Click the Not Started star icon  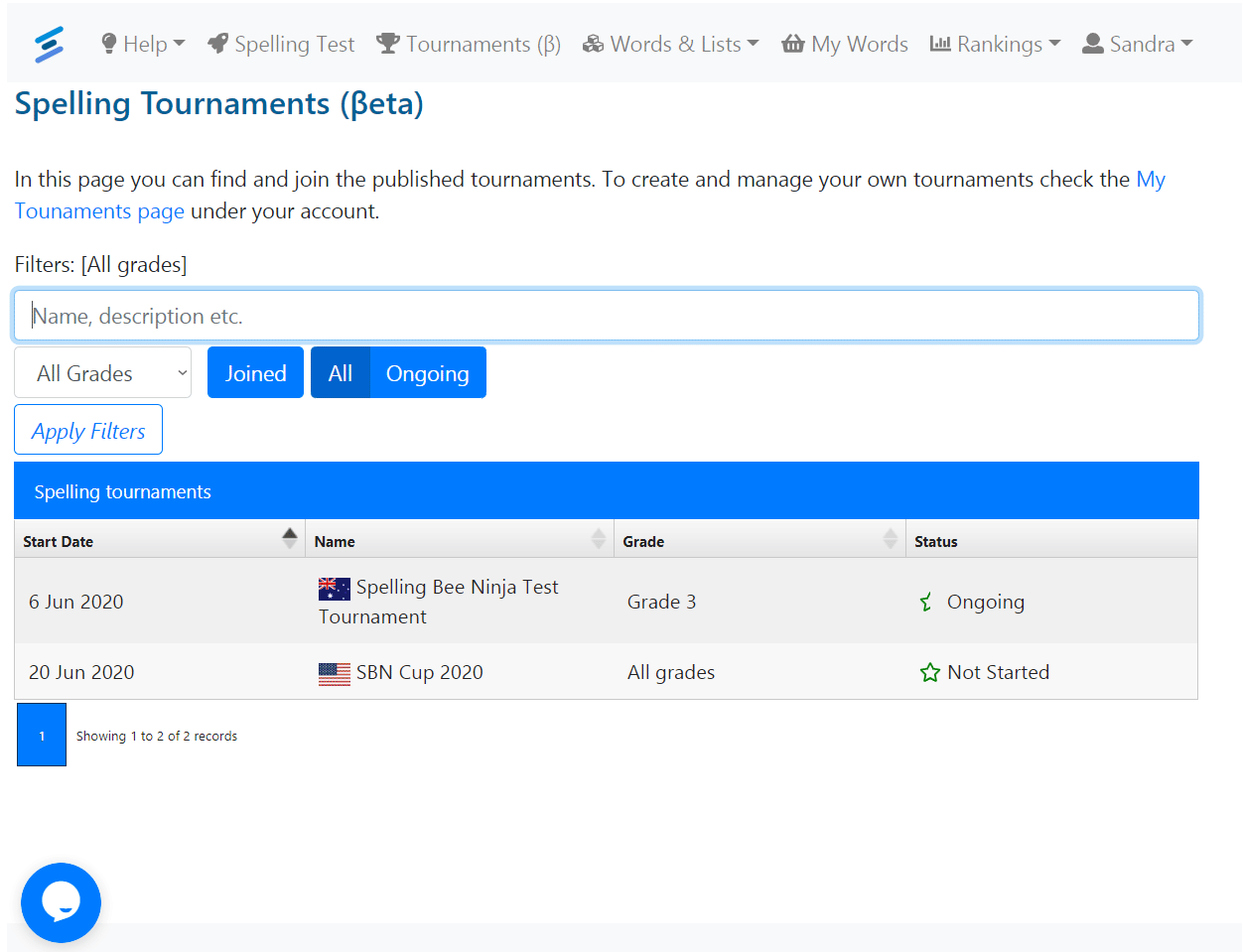pyautogui.click(x=929, y=673)
